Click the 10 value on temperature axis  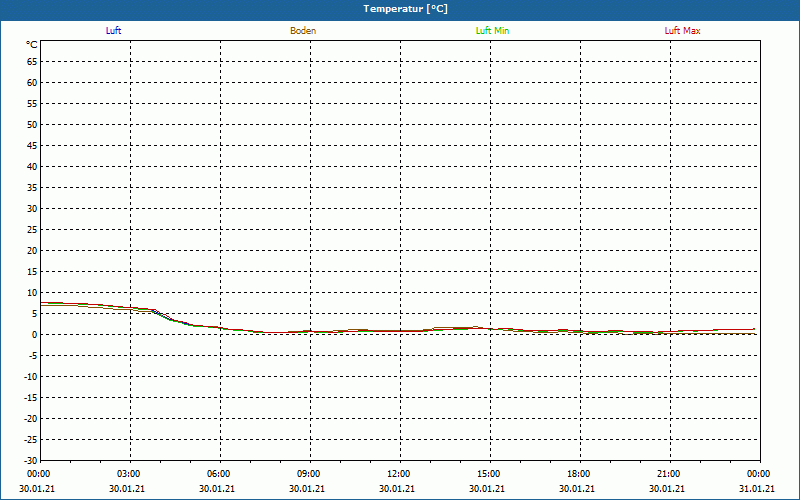pos(32,293)
